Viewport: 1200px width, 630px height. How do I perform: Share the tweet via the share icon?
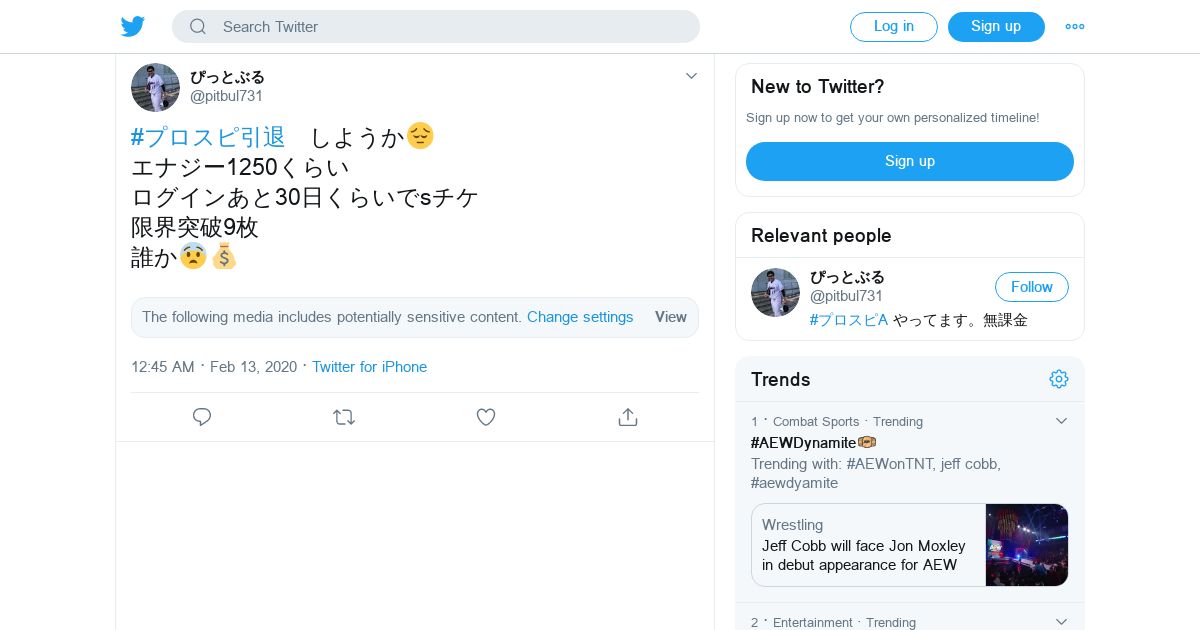point(628,417)
